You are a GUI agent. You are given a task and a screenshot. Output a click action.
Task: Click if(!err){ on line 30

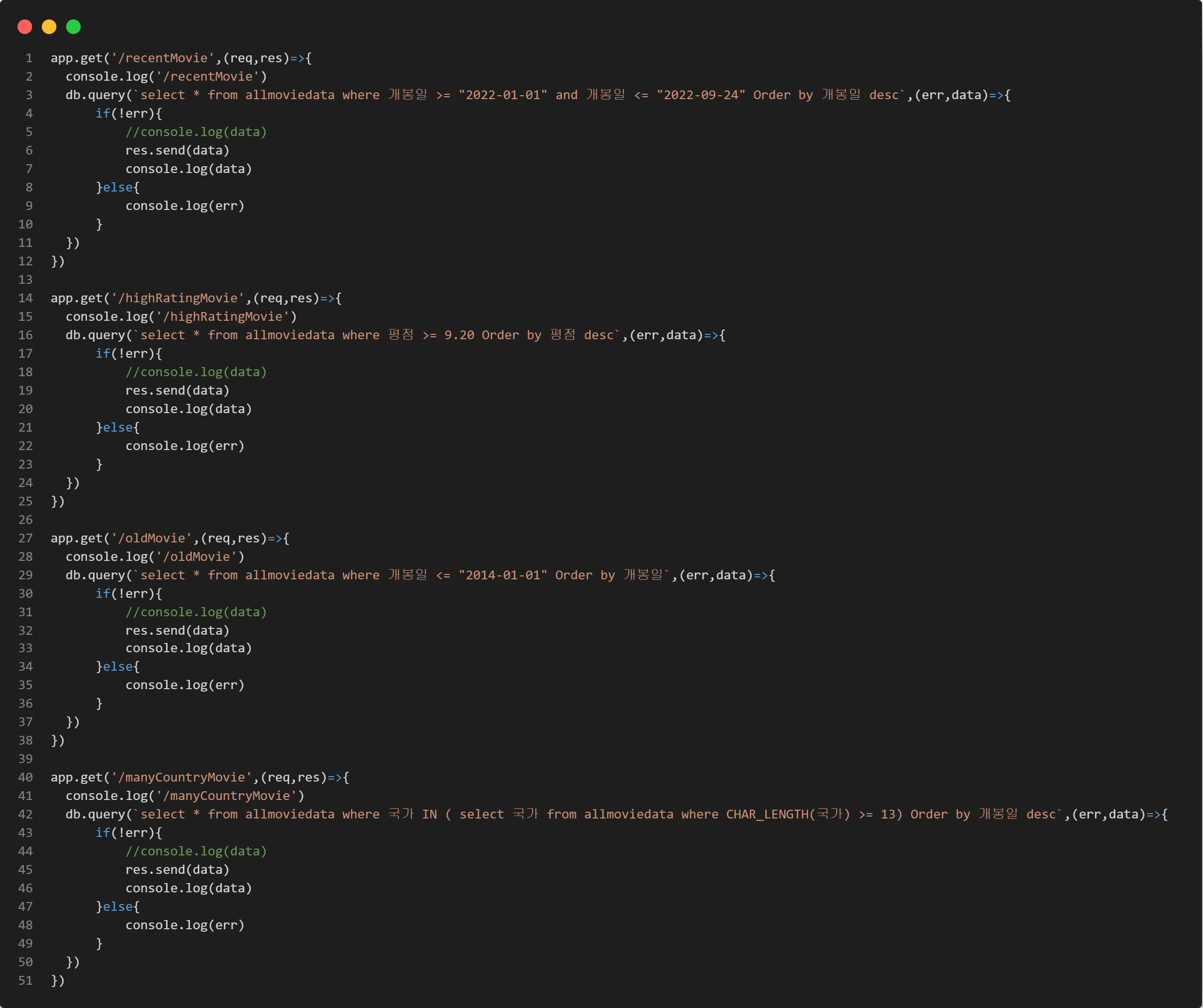click(x=129, y=594)
